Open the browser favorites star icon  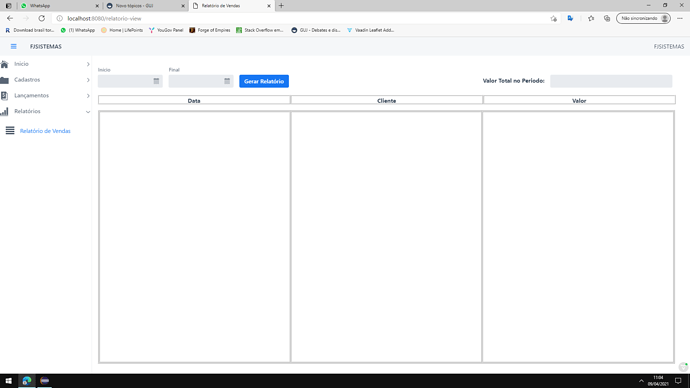[591, 18]
